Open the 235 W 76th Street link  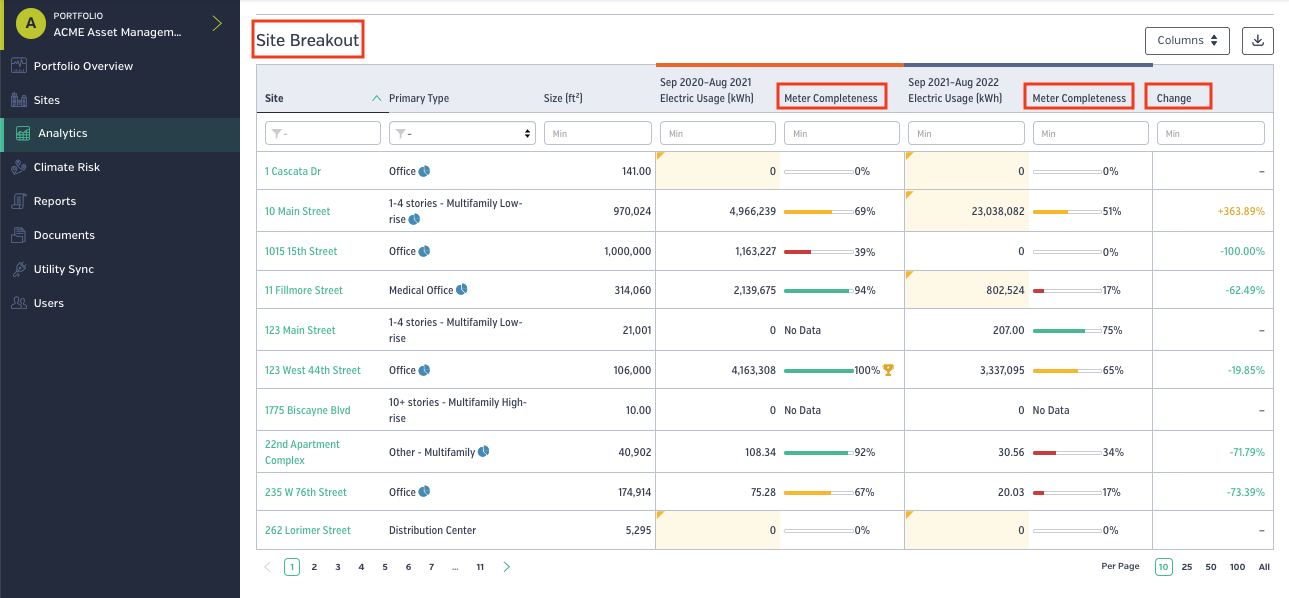306,492
